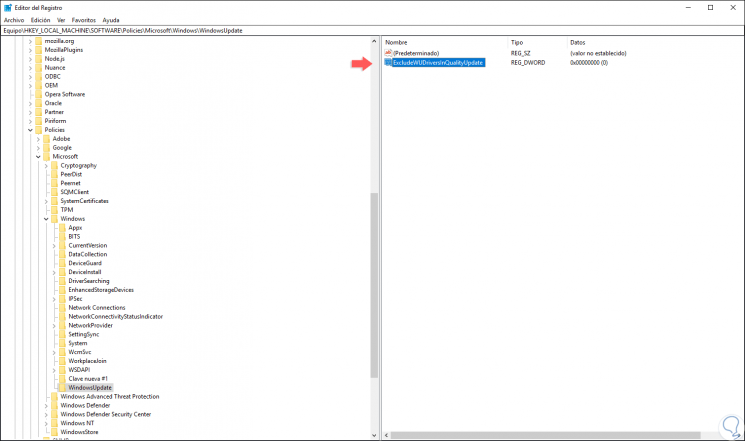Click the Google folder icon
The image size is (745, 441).
click(47, 148)
